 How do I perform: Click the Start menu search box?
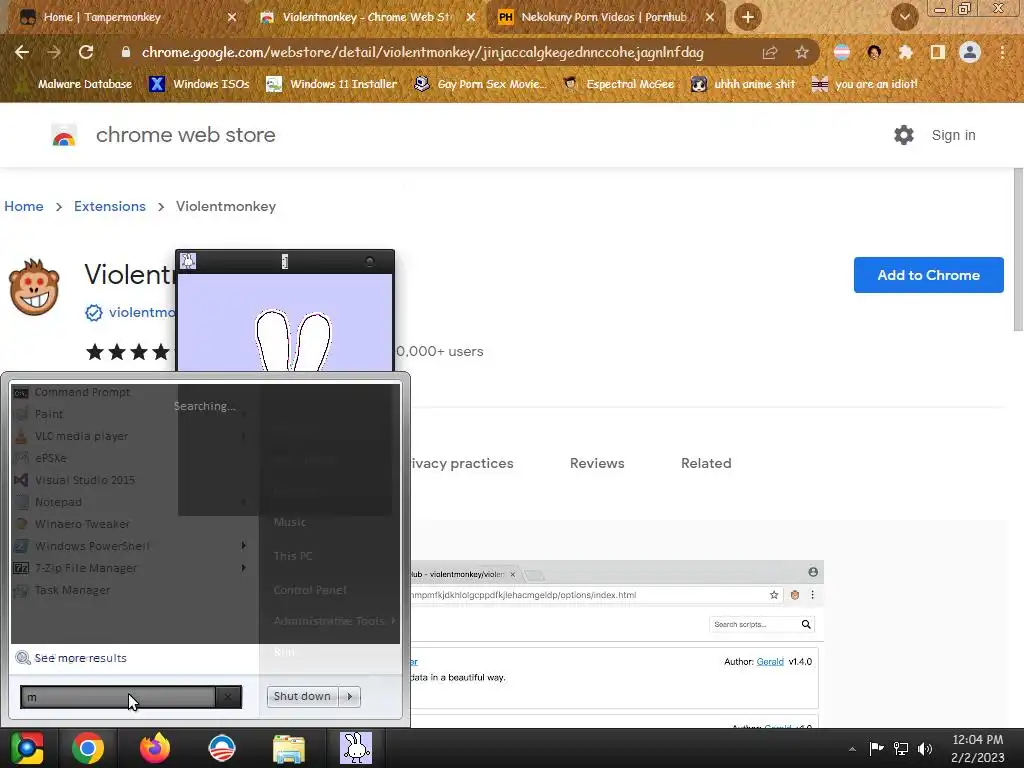(x=118, y=697)
